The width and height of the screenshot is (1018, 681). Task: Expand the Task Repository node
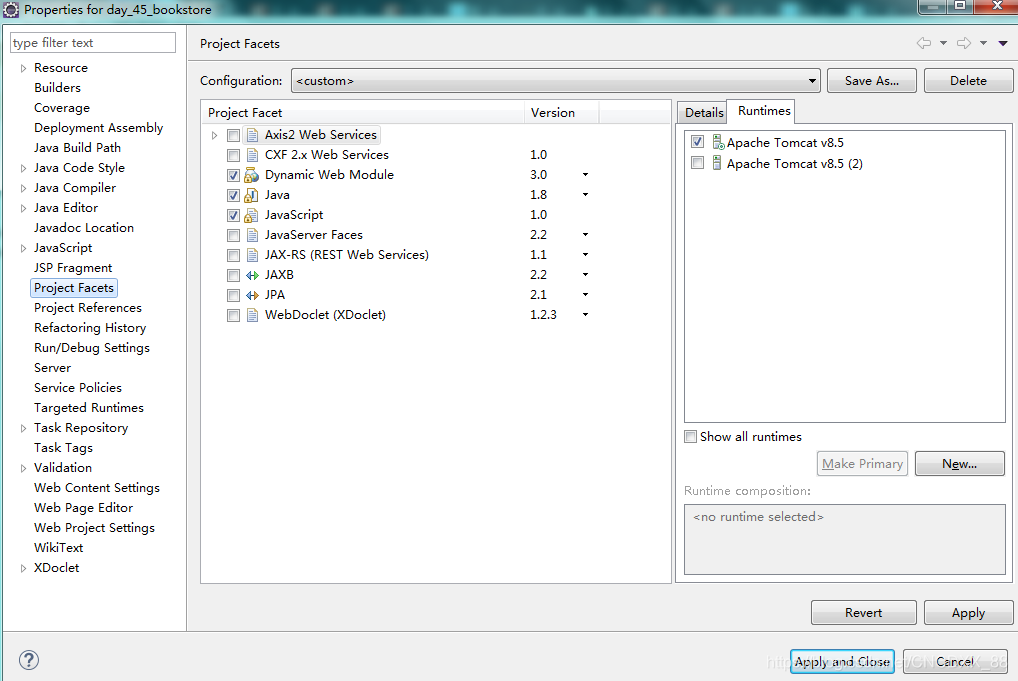(x=23, y=428)
